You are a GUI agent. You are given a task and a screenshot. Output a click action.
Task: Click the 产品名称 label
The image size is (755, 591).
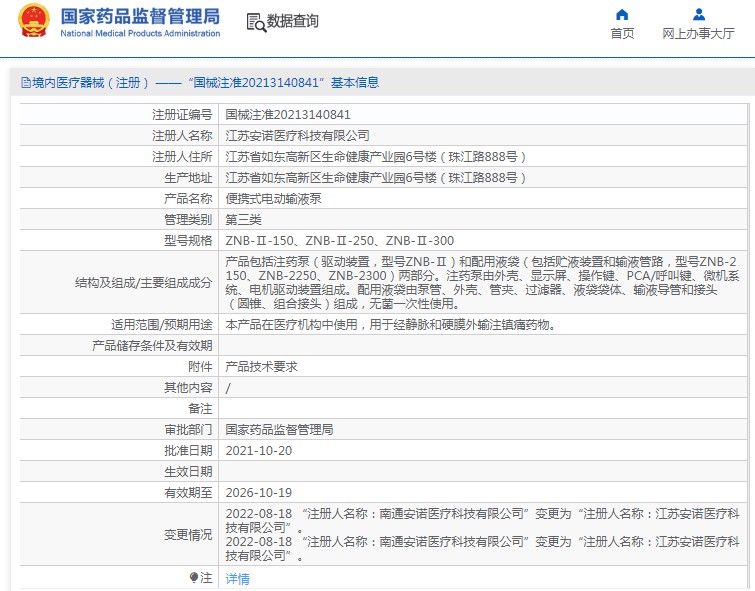pos(188,199)
